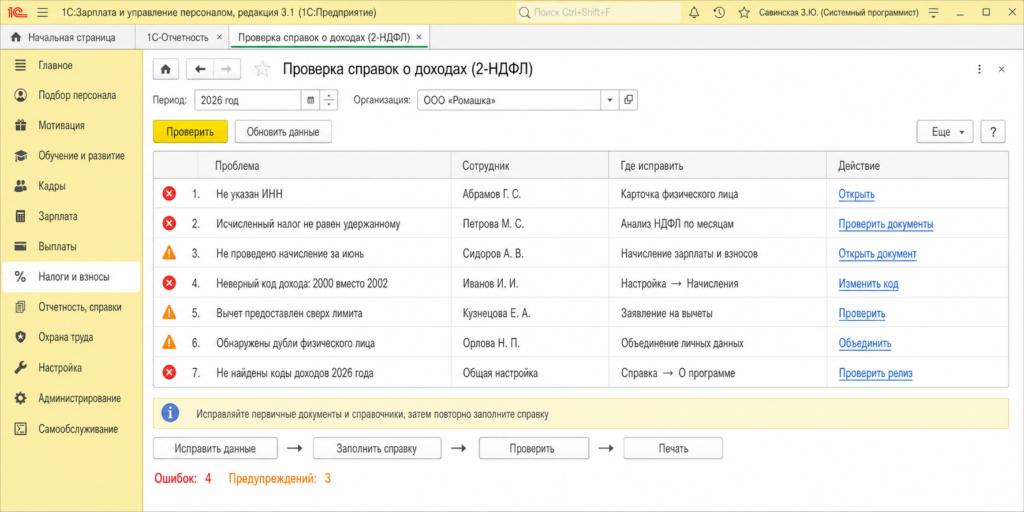The height and width of the screenshot is (512, 1024).
Task: Open Настройка section in sidebar
Action: (x=71, y=368)
